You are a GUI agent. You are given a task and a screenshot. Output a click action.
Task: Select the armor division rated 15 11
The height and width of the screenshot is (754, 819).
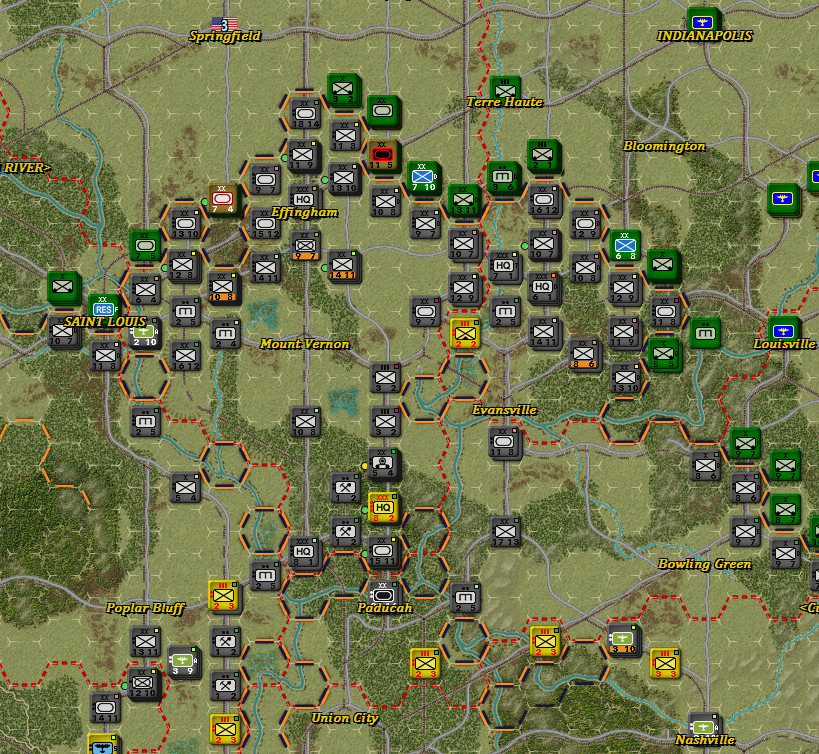point(383,552)
